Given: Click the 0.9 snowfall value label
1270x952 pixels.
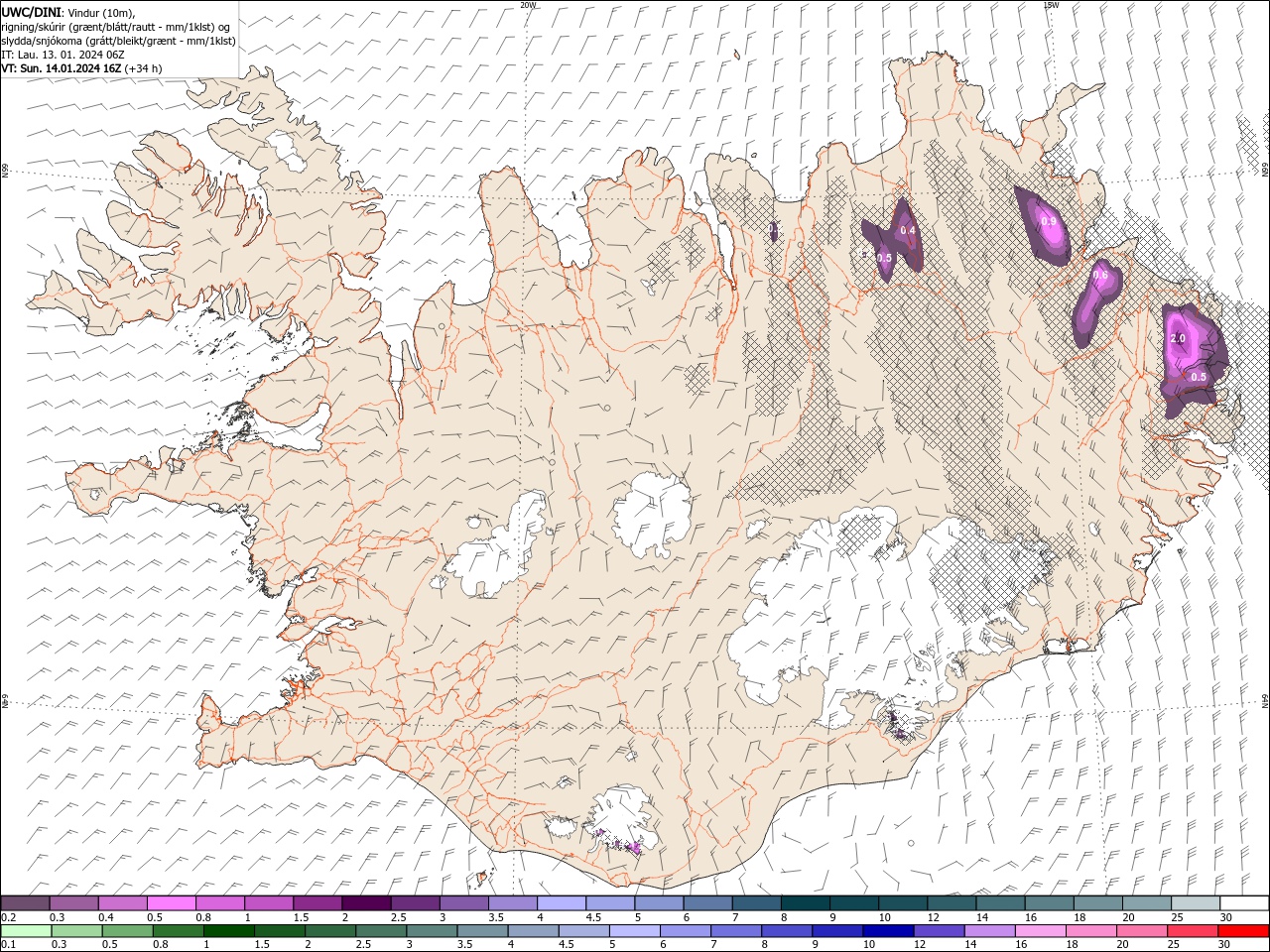Looking at the screenshot, I should pyautogui.click(x=1049, y=222).
